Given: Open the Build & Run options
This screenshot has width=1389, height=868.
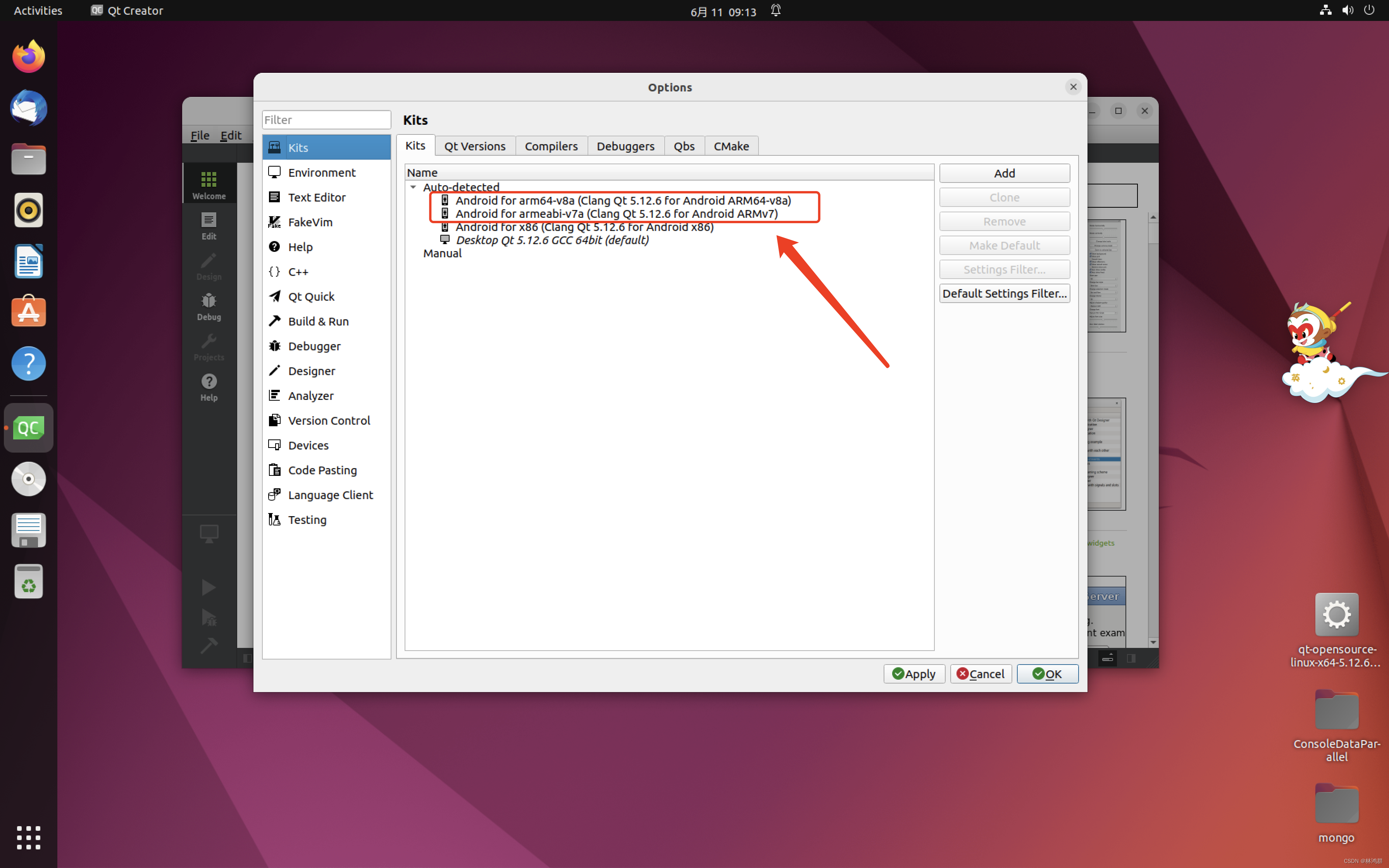Looking at the screenshot, I should point(318,322).
